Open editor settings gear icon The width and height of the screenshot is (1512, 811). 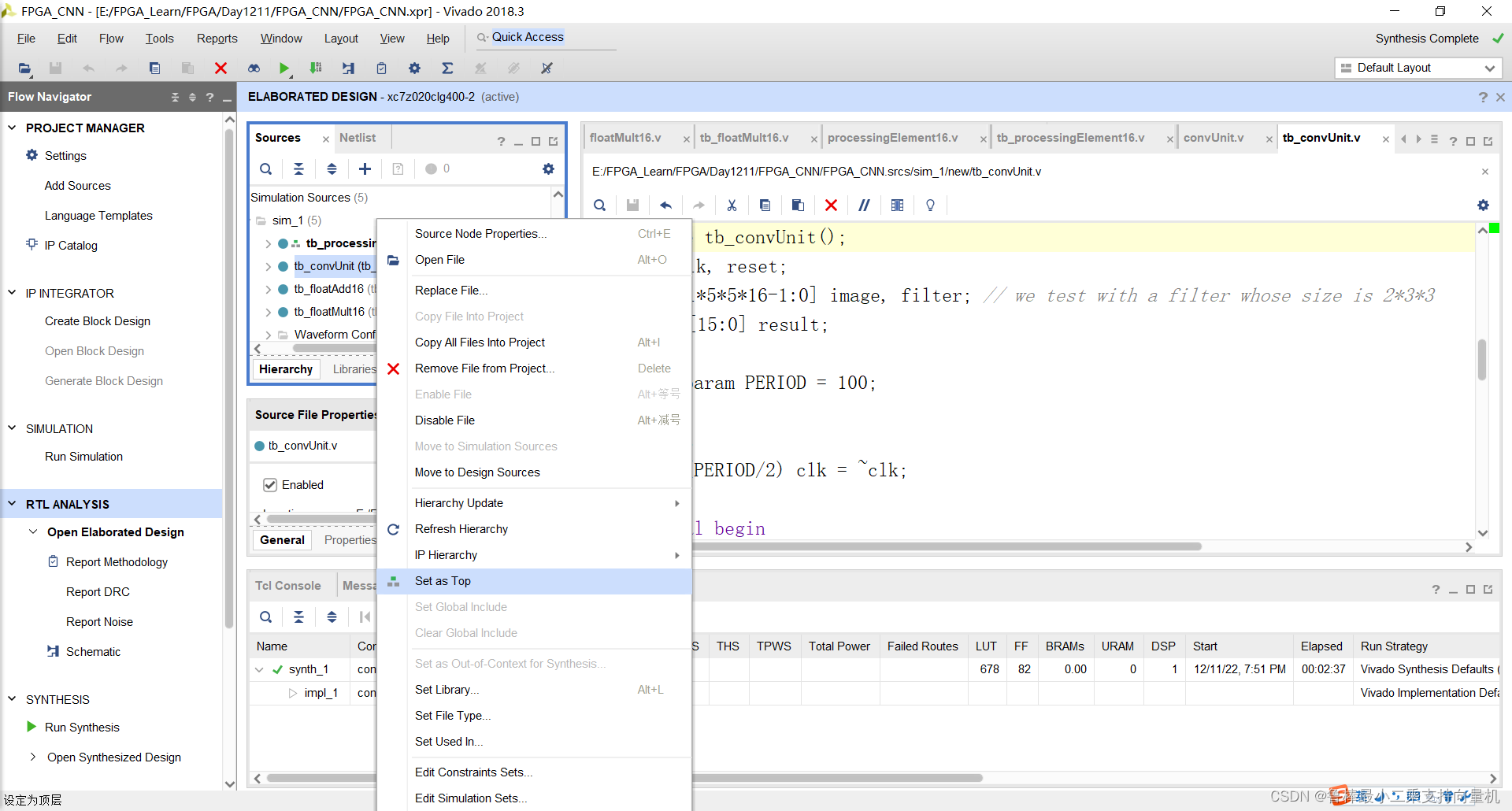tap(1483, 205)
